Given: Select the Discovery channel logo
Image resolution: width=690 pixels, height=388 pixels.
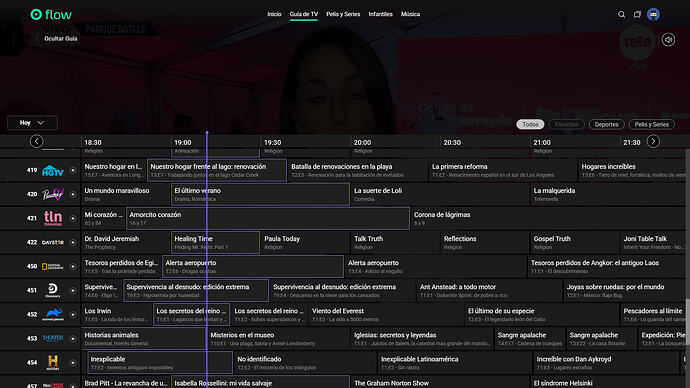Looking at the screenshot, I should tap(53, 290).
